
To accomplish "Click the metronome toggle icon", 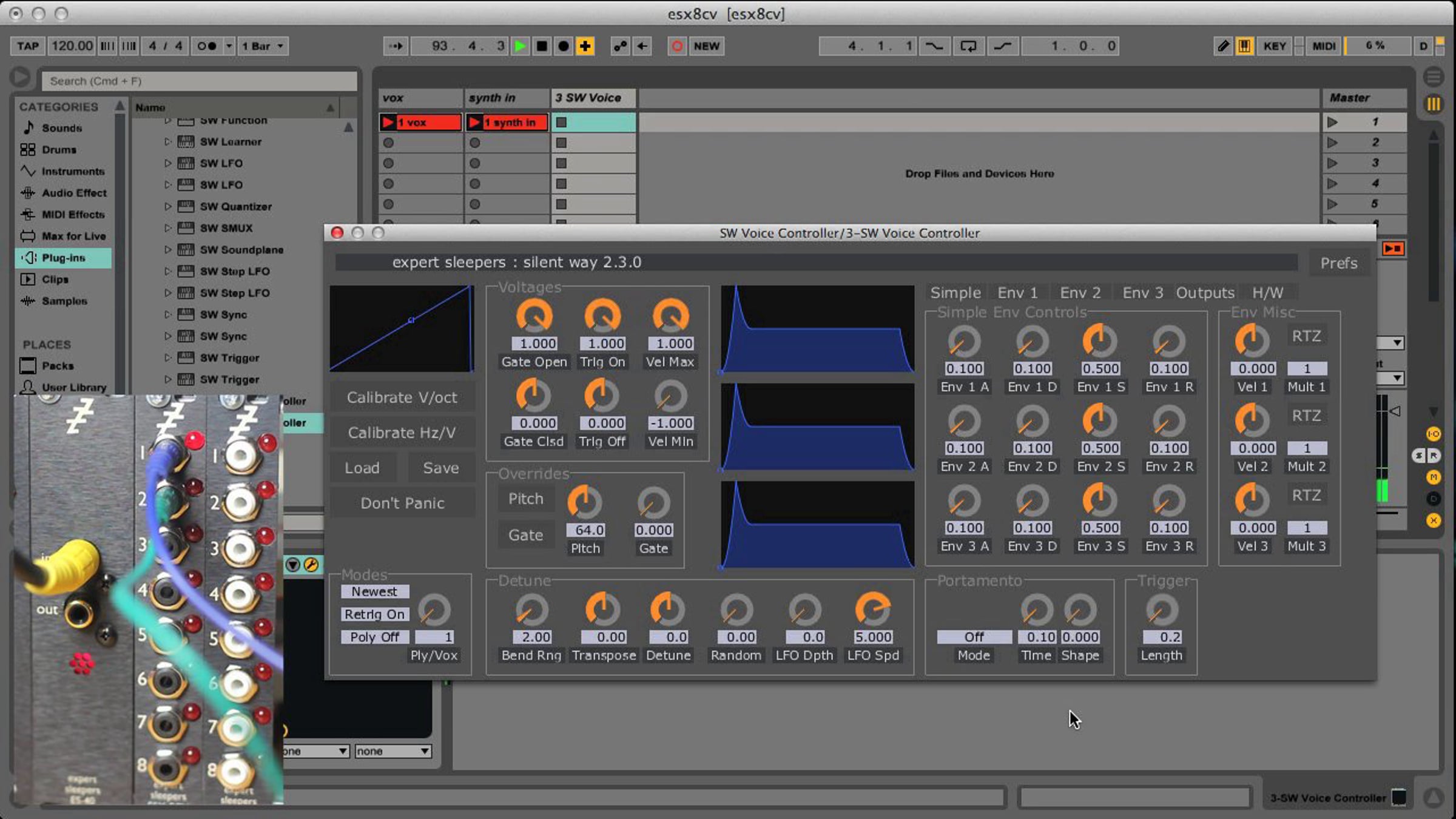I will [207, 46].
